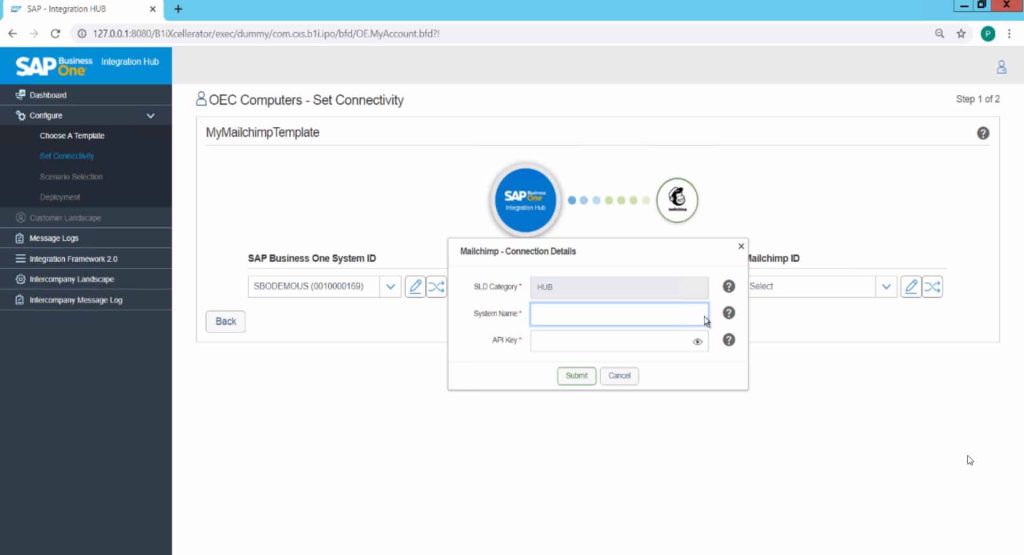Select Scenario Selection submenu item

point(71,177)
